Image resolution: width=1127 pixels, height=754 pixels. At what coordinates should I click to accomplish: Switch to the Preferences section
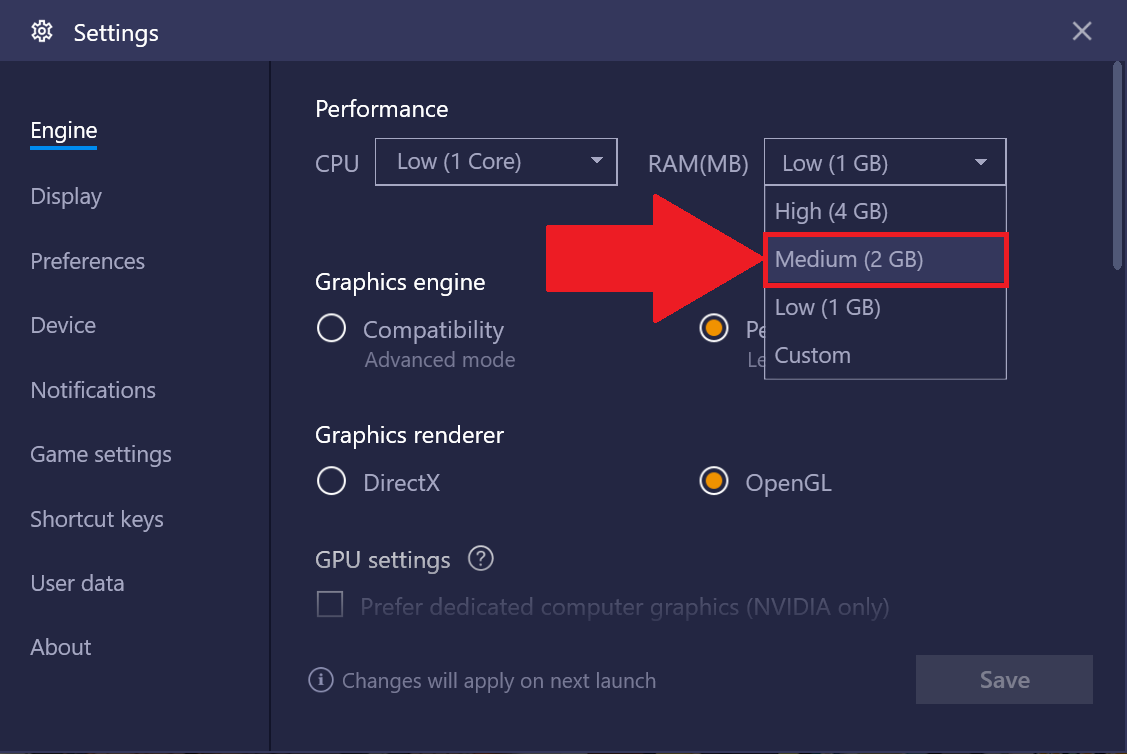(x=88, y=261)
